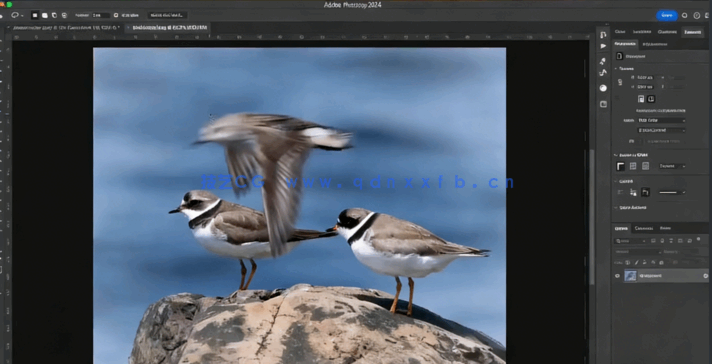This screenshot has height=364, width=712.
Task: Switch to the Gradients panel tab
Action: 667,32
